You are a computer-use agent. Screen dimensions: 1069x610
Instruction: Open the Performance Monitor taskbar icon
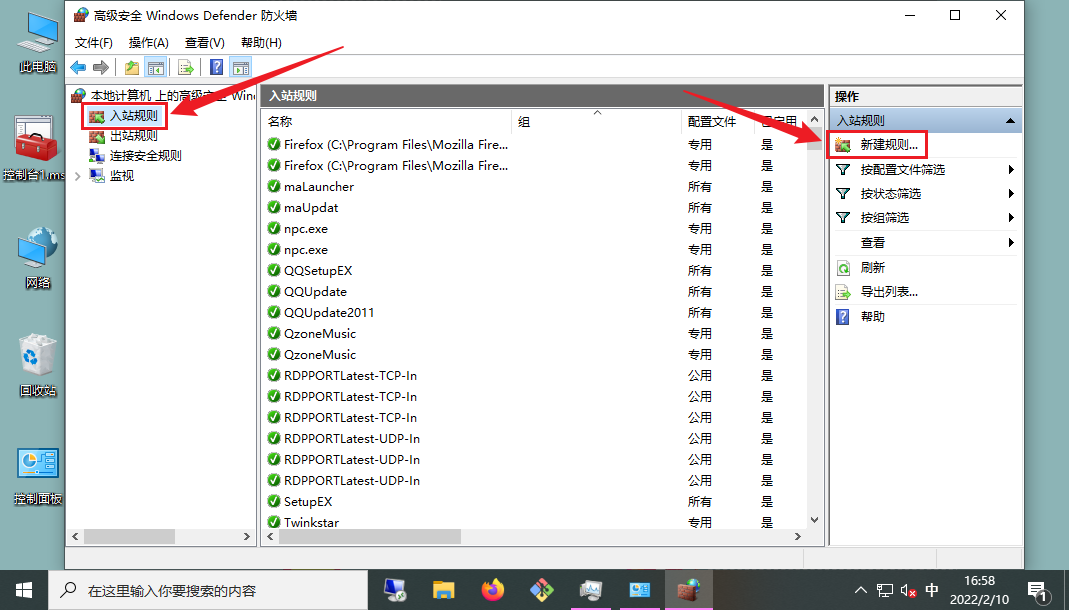pos(590,590)
